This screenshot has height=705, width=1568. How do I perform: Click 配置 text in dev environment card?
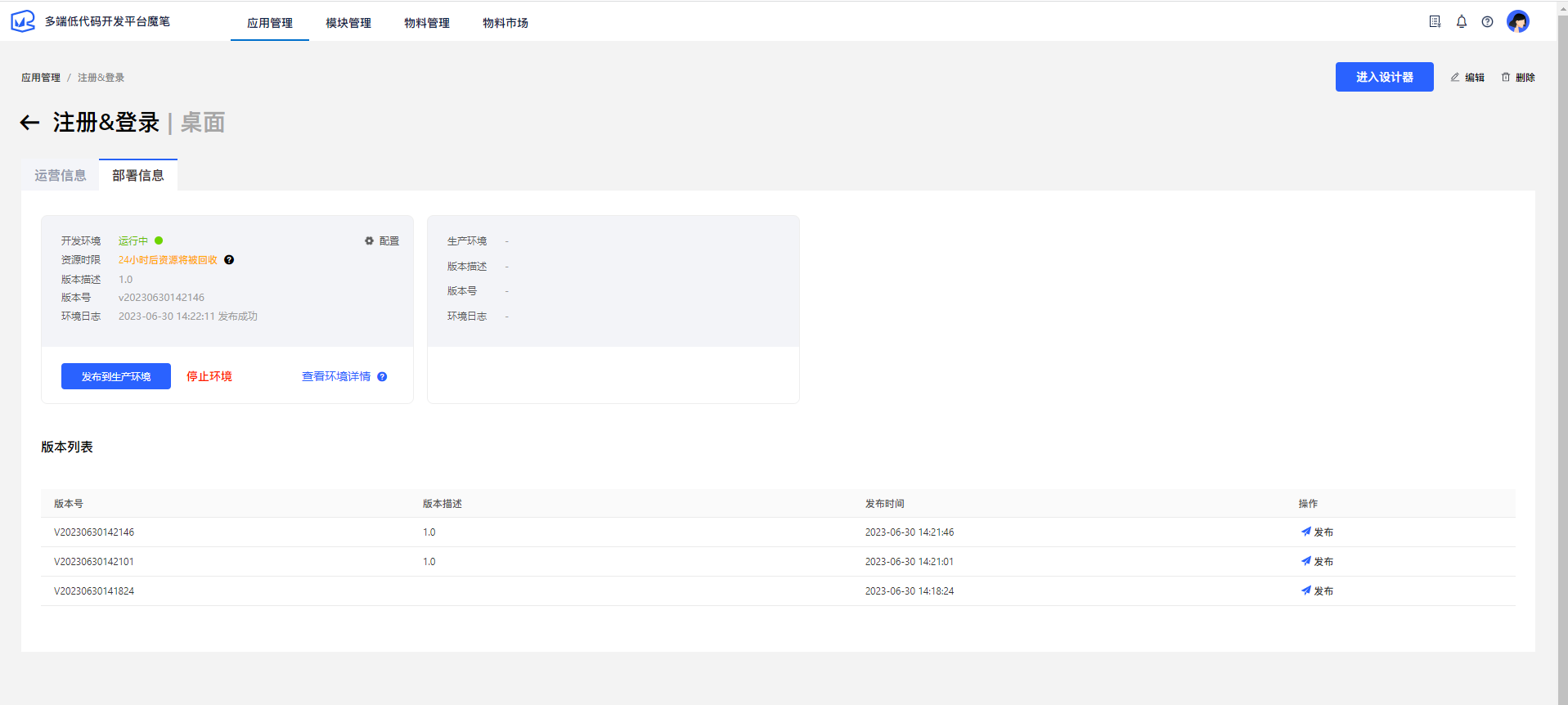pos(389,241)
